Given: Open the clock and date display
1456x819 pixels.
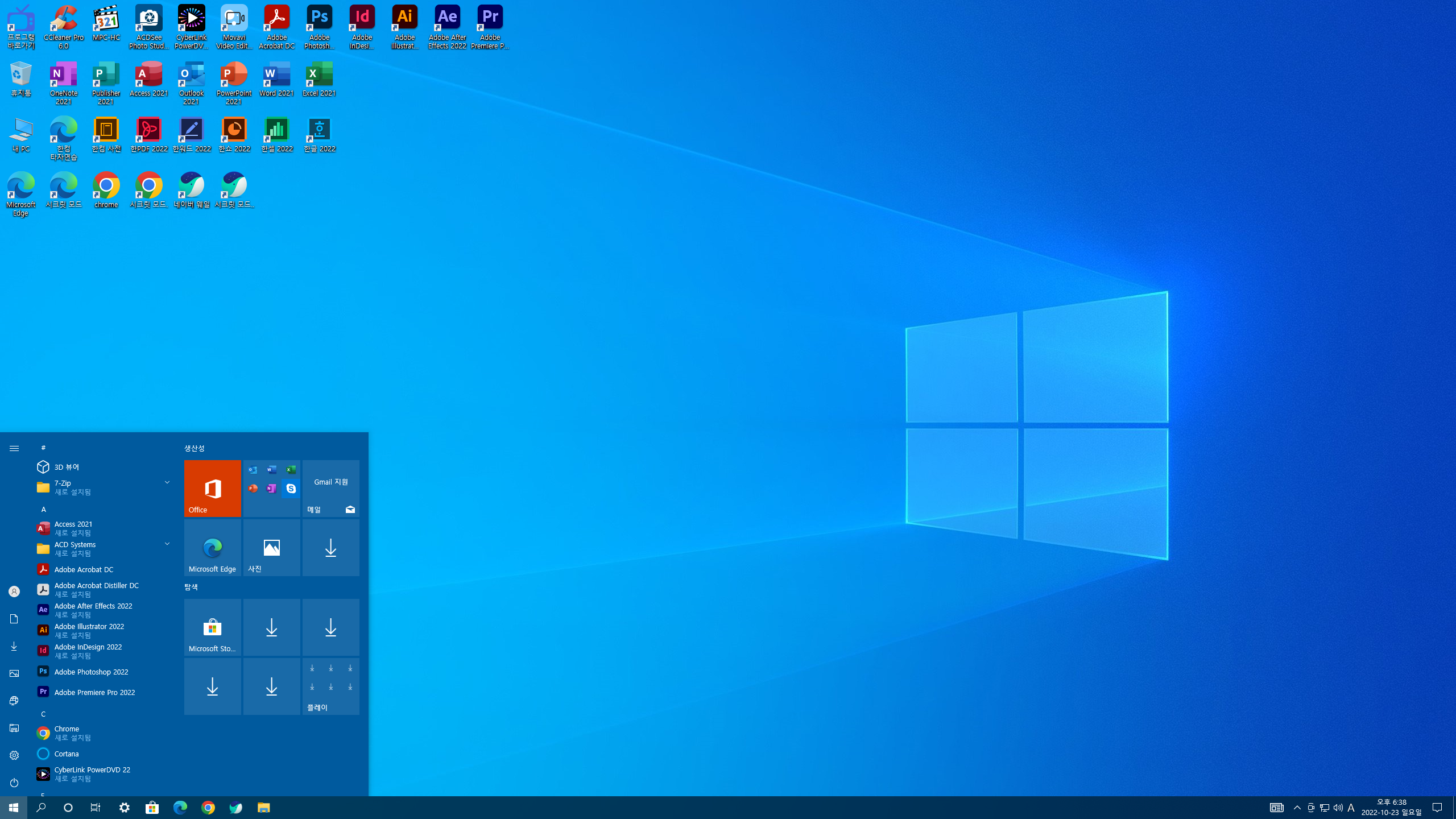Looking at the screenshot, I should (1391, 807).
